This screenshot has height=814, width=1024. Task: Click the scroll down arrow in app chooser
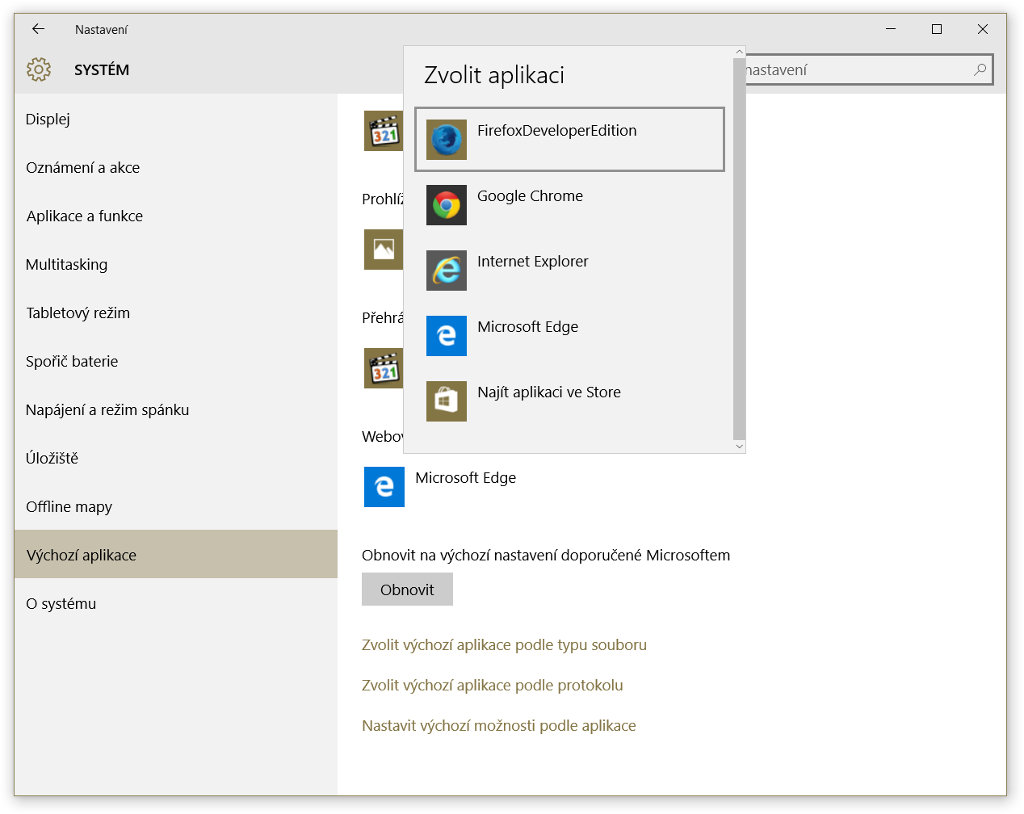coord(739,446)
